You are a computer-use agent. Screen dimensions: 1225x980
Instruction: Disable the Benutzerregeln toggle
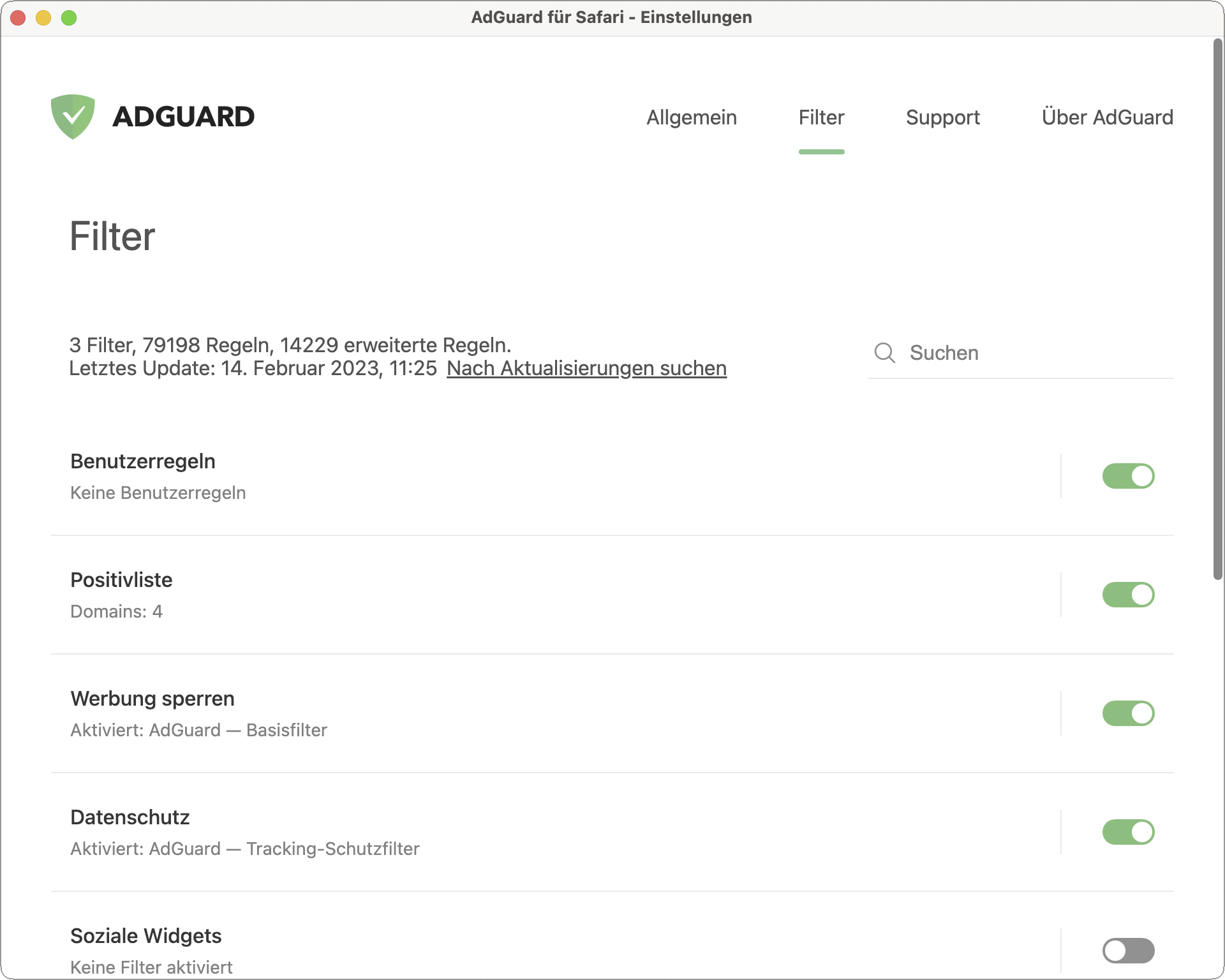click(x=1127, y=476)
